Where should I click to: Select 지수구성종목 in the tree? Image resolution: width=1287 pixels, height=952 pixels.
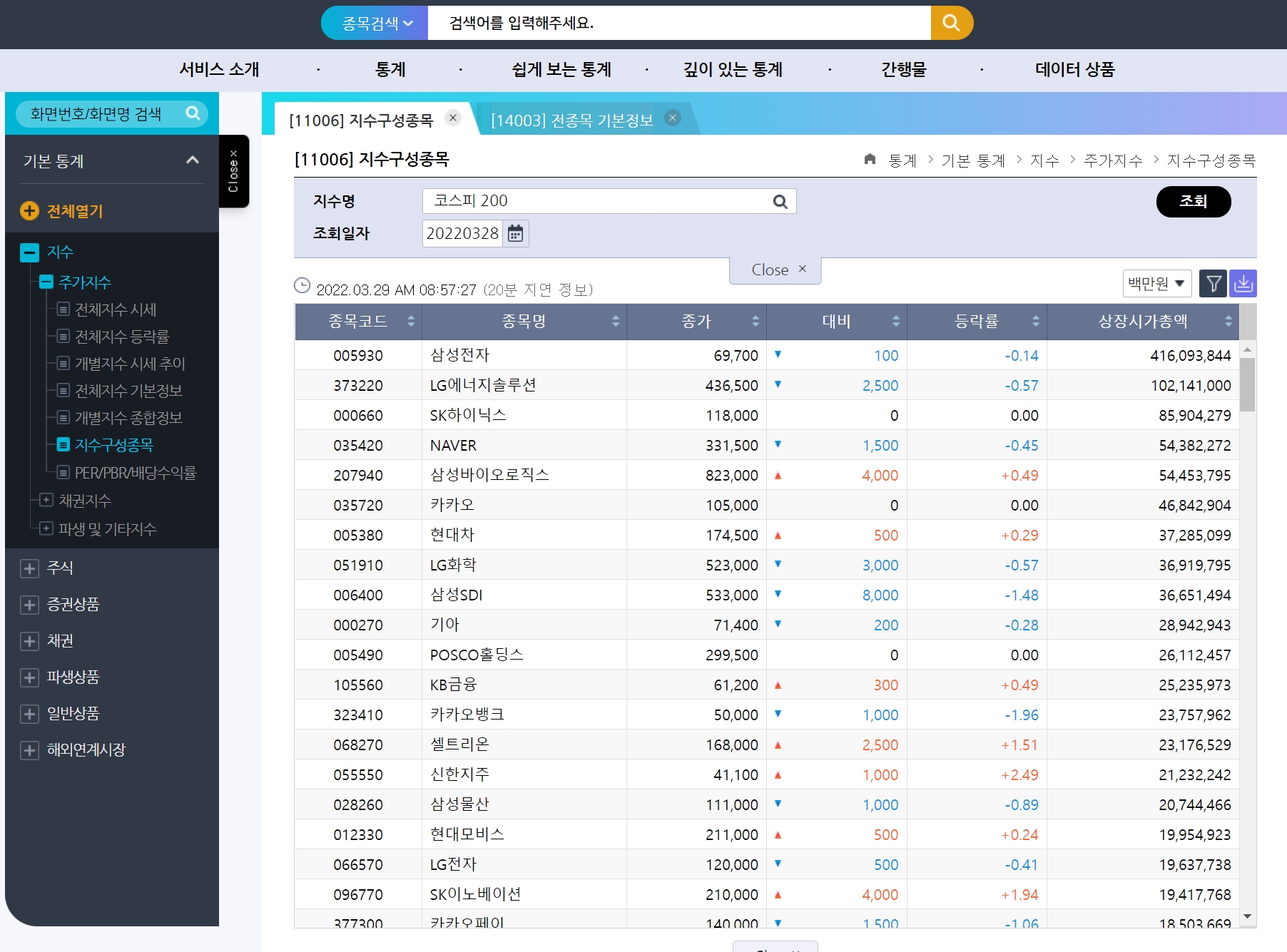tap(113, 445)
